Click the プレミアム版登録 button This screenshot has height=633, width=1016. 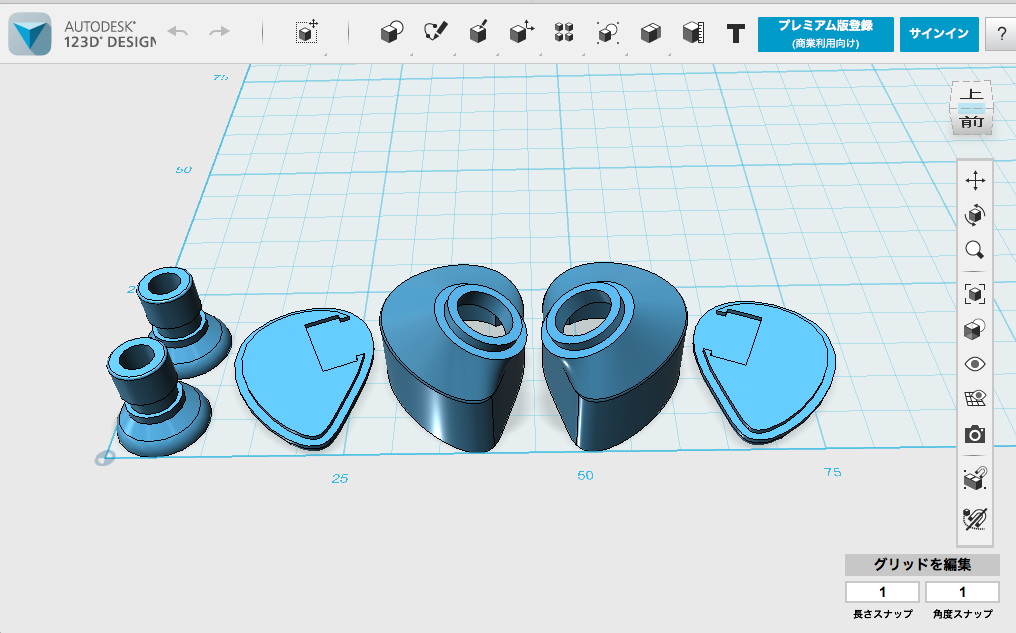pos(826,34)
